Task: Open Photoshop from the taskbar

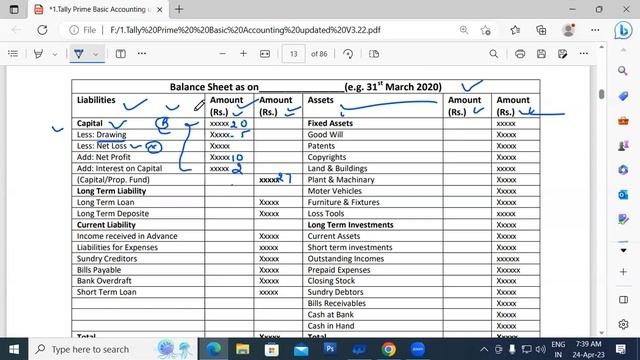Action: point(330,349)
